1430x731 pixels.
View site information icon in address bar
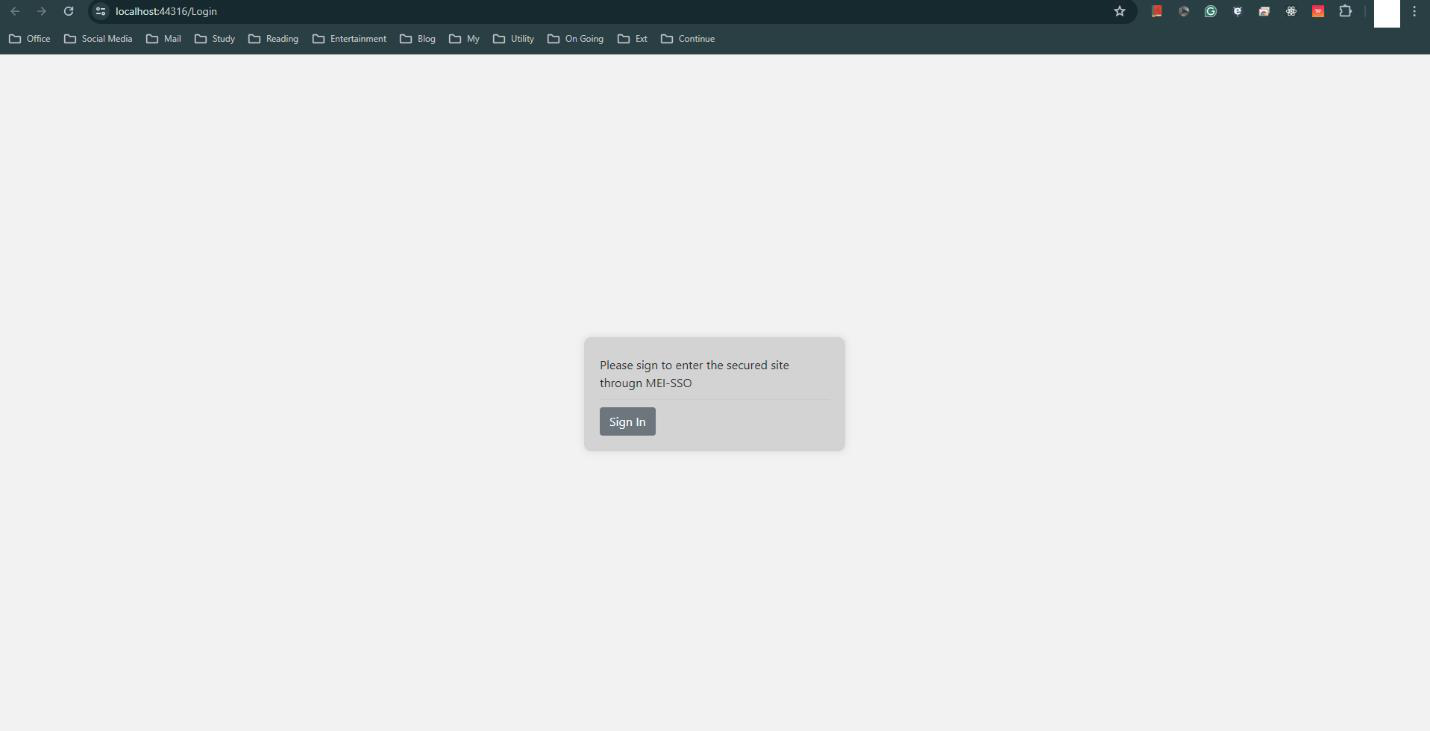point(100,11)
